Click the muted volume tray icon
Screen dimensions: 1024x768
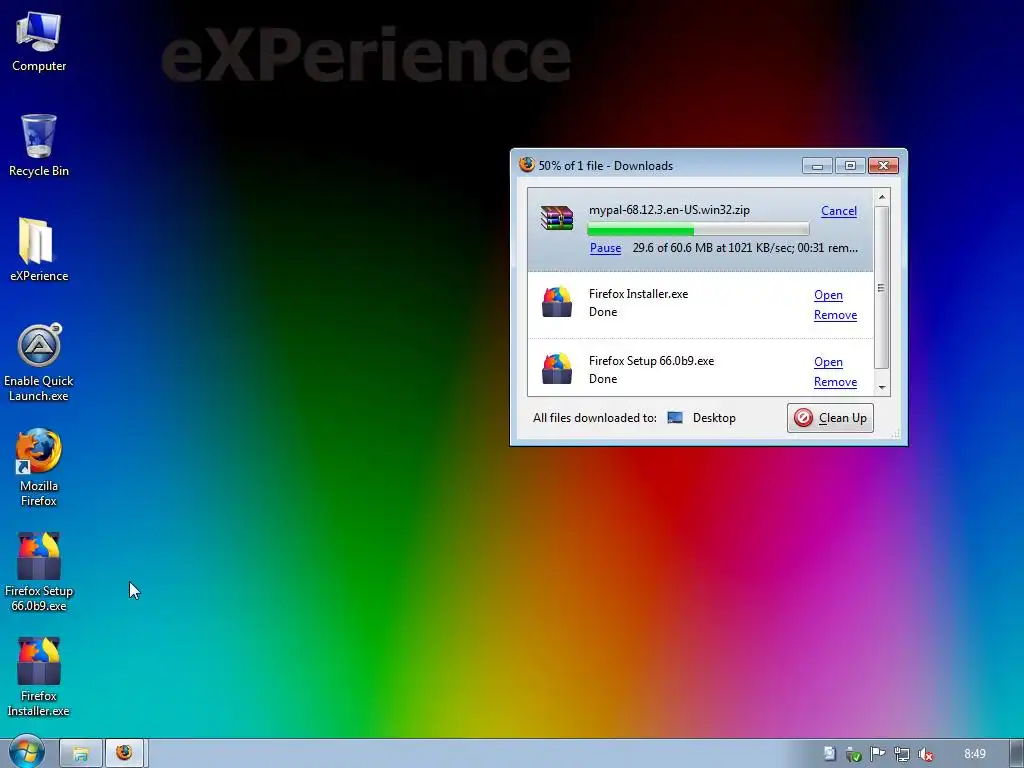click(925, 754)
